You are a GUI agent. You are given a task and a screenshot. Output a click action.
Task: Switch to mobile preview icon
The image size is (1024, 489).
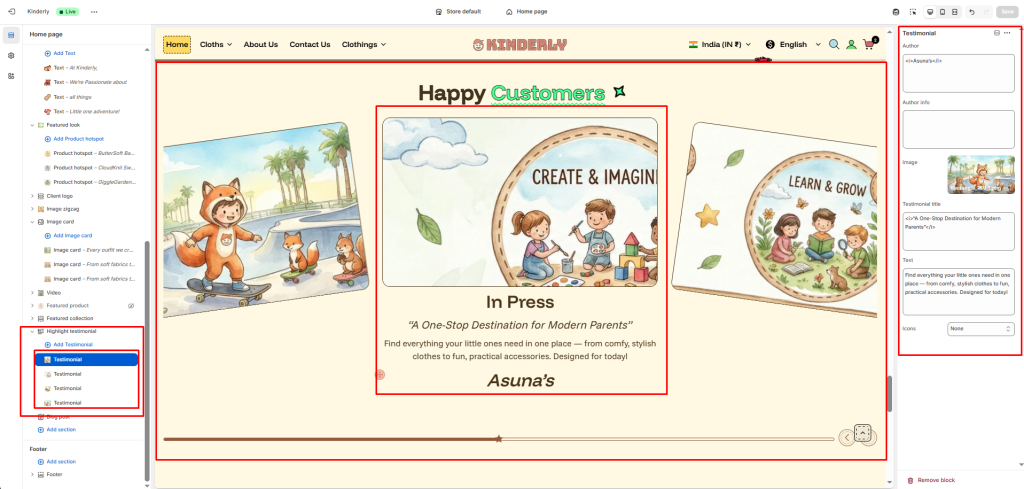(941, 11)
